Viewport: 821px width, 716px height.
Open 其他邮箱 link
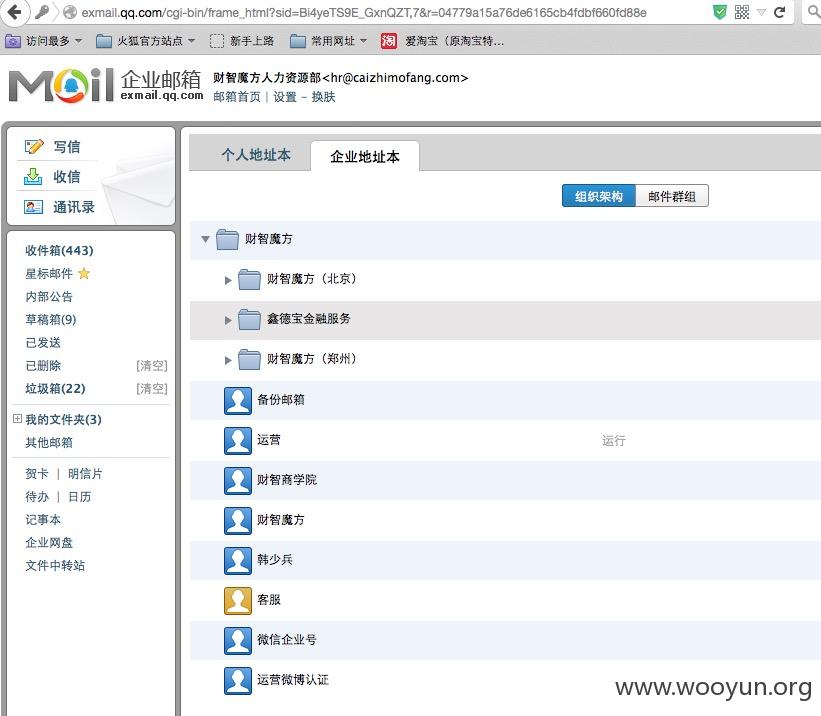point(49,443)
